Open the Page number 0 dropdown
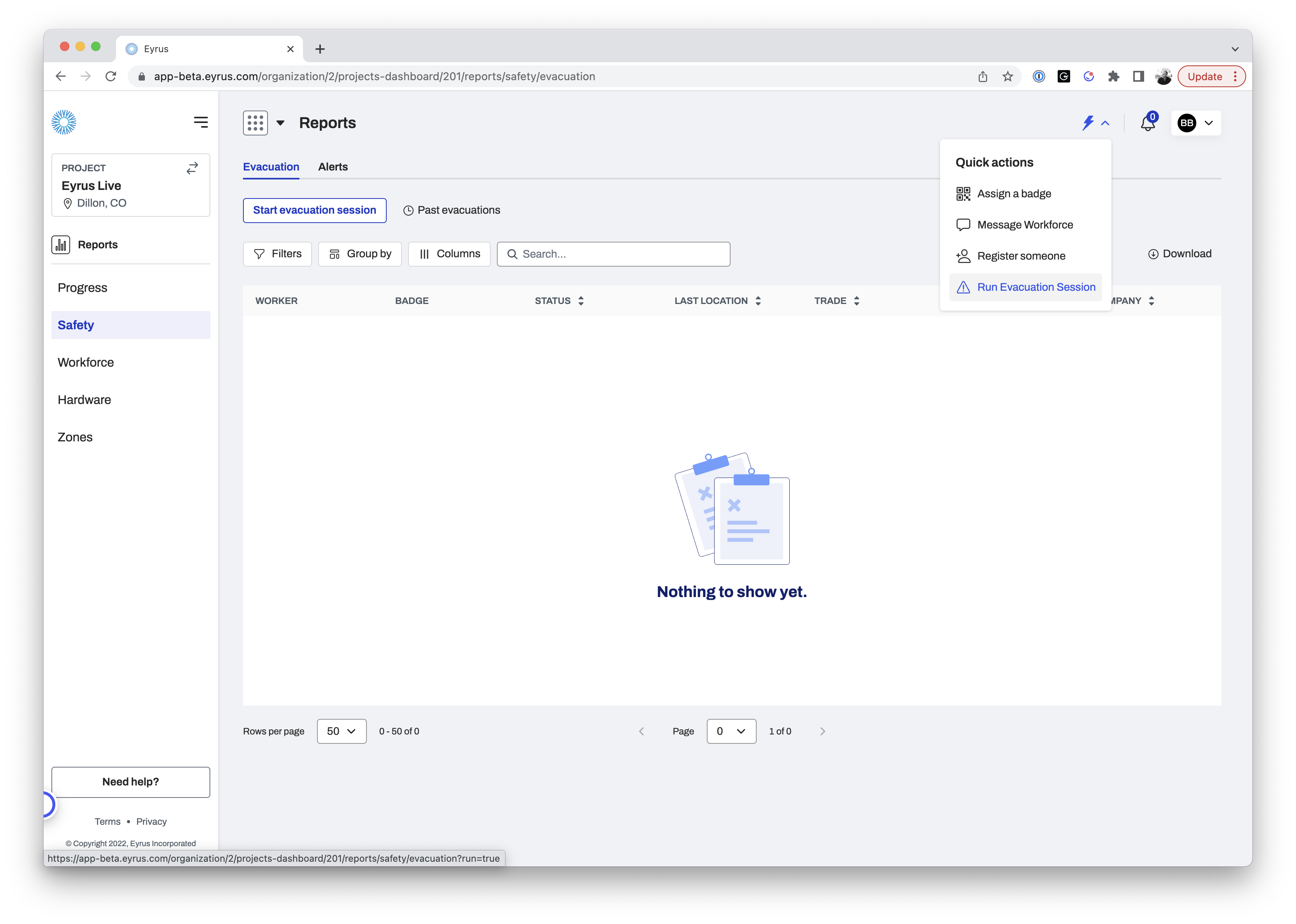The width and height of the screenshot is (1296, 924). [x=731, y=731]
